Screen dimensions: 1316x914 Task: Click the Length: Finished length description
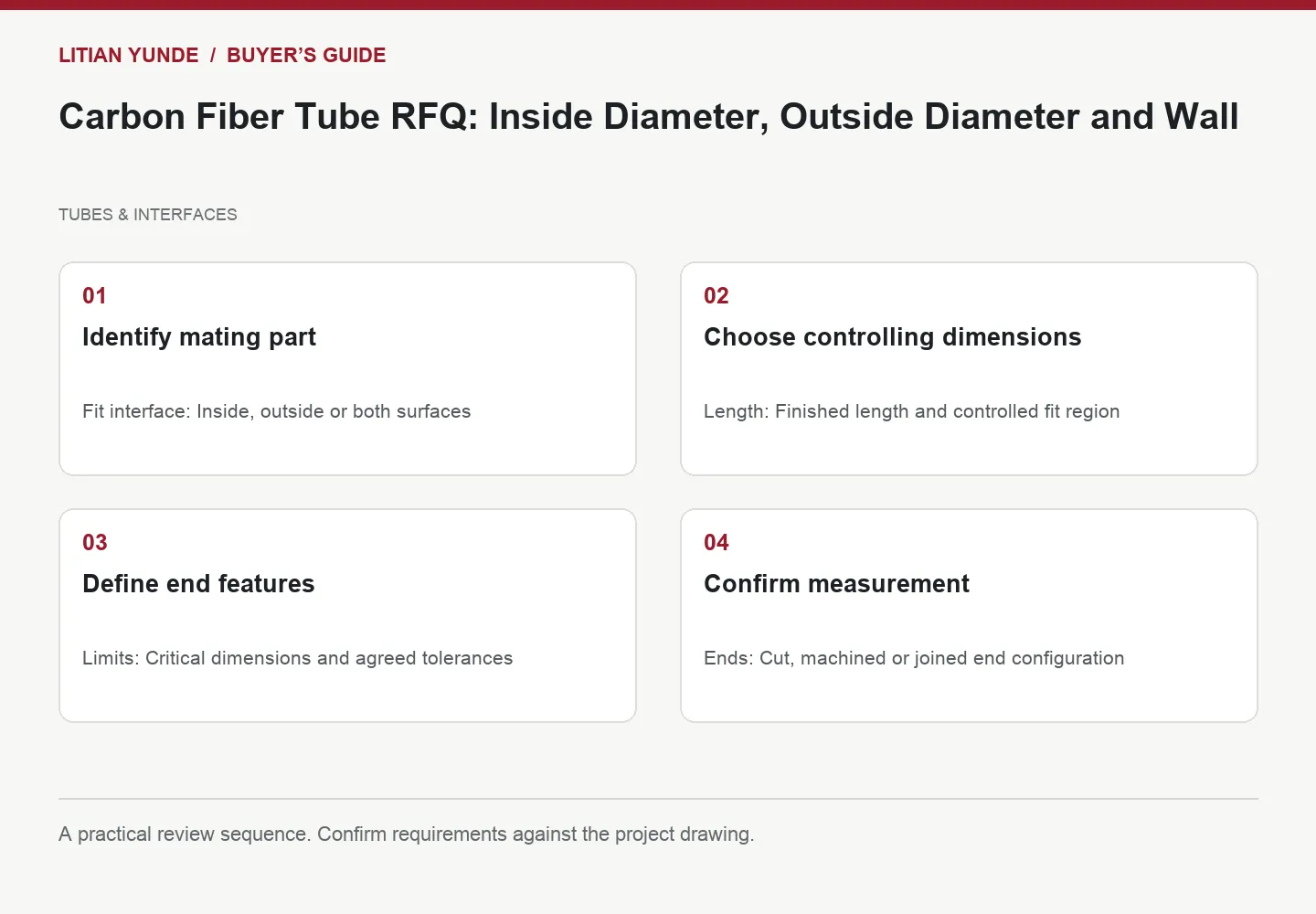coord(912,411)
